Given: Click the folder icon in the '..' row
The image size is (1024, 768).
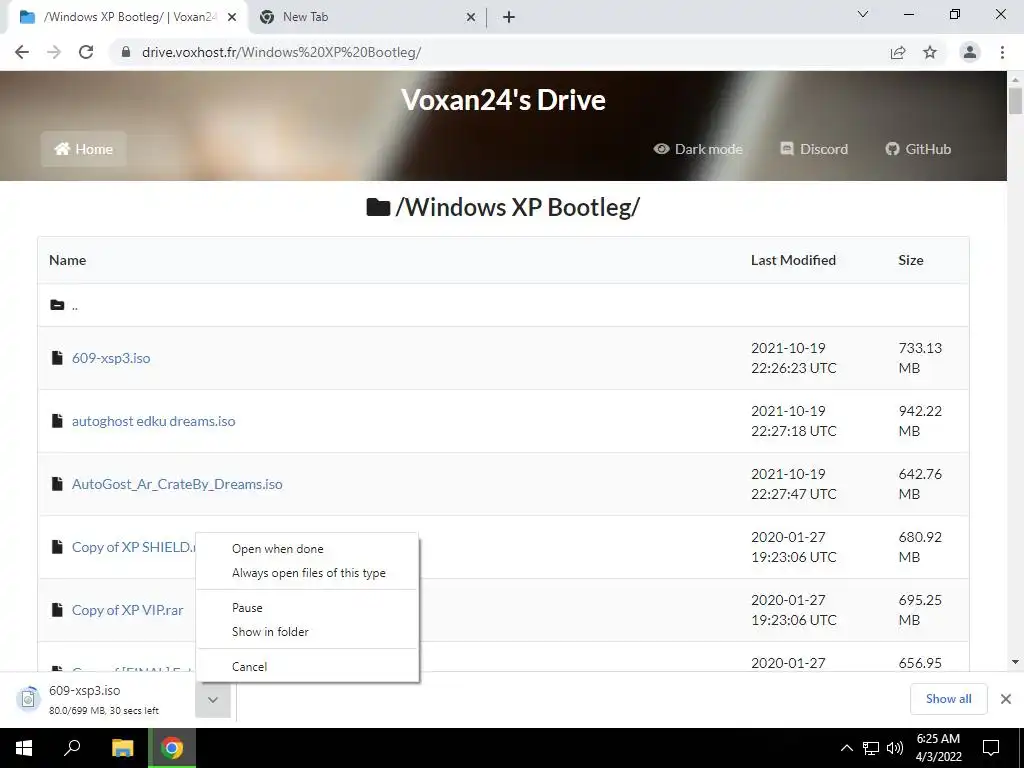Looking at the screenshot, I should pos(57,305).
